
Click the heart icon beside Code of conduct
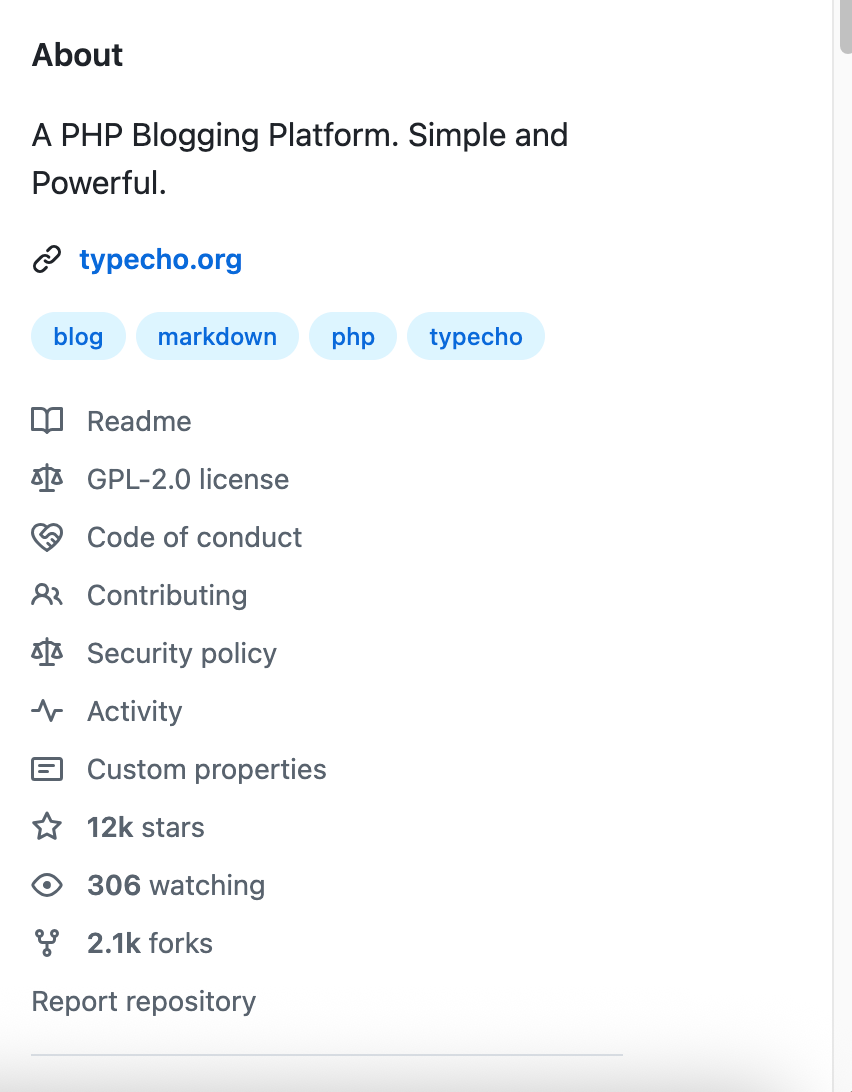tap(47, 537)
